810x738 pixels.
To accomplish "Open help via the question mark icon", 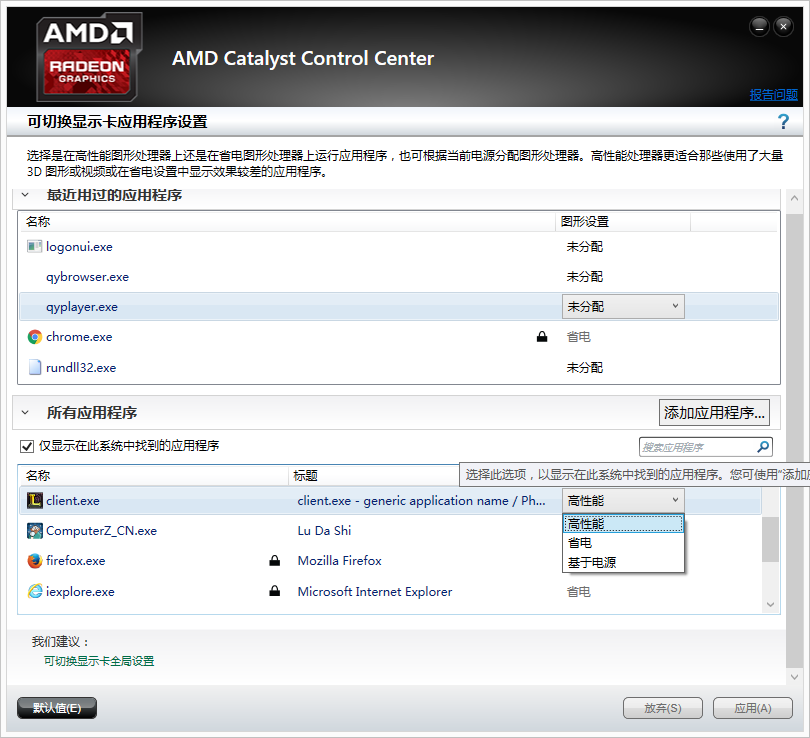I will coord(783,122).
